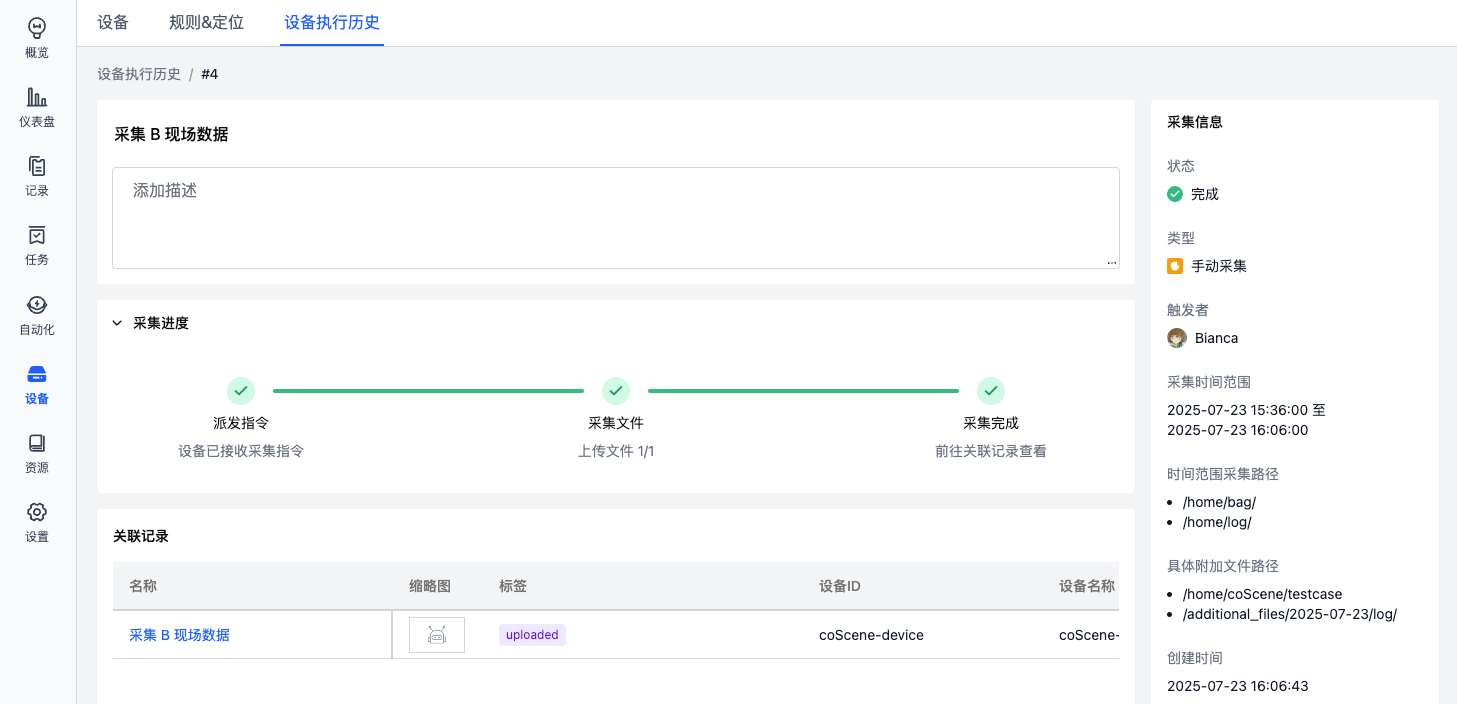Viewport: 1457px width, 704px height.
Task: Click the 2025-07-23 15:36:00 至 start time
Action: pos(1246,410)
